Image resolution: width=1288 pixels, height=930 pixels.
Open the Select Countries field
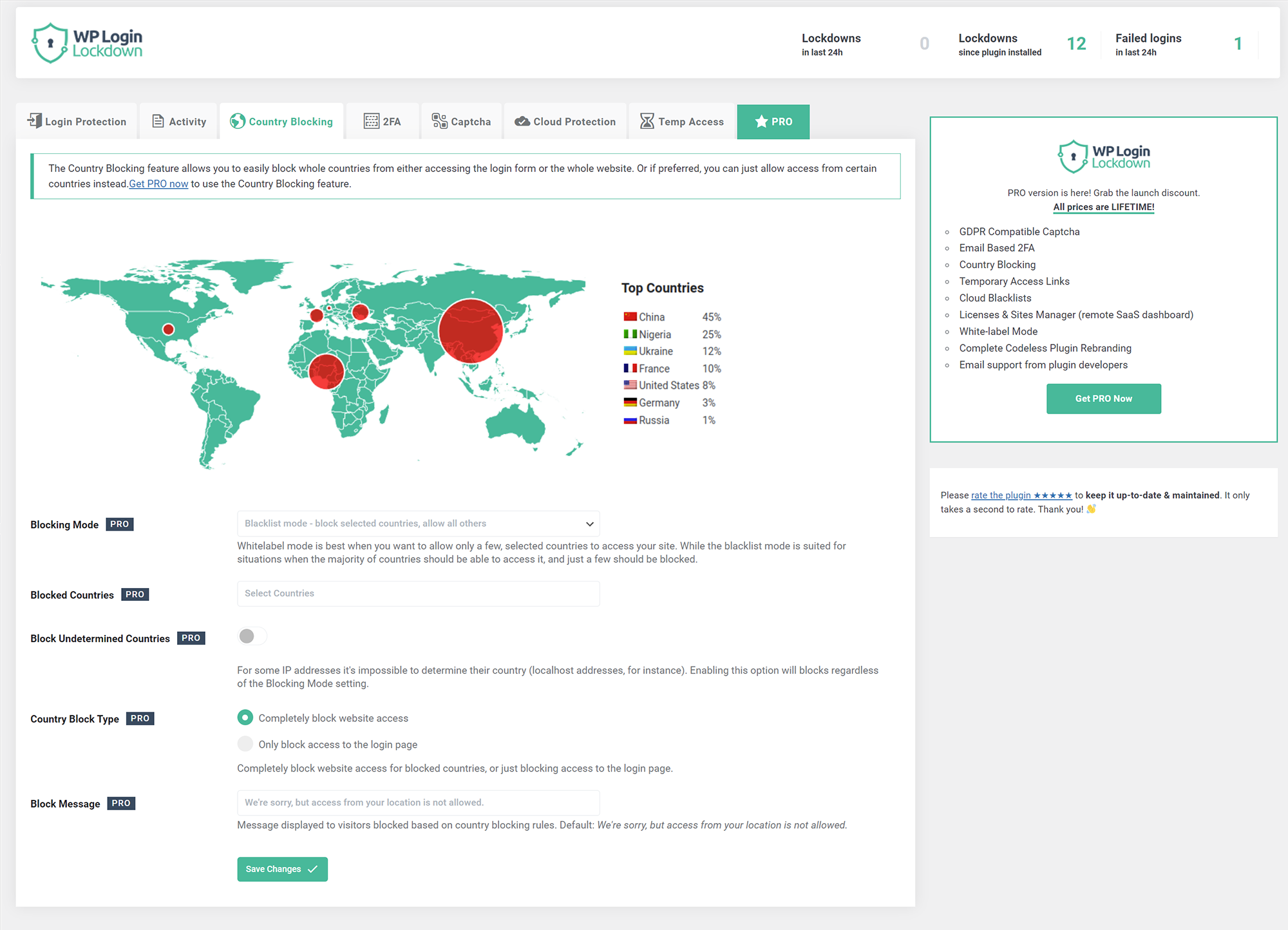(x=418, y=593)
